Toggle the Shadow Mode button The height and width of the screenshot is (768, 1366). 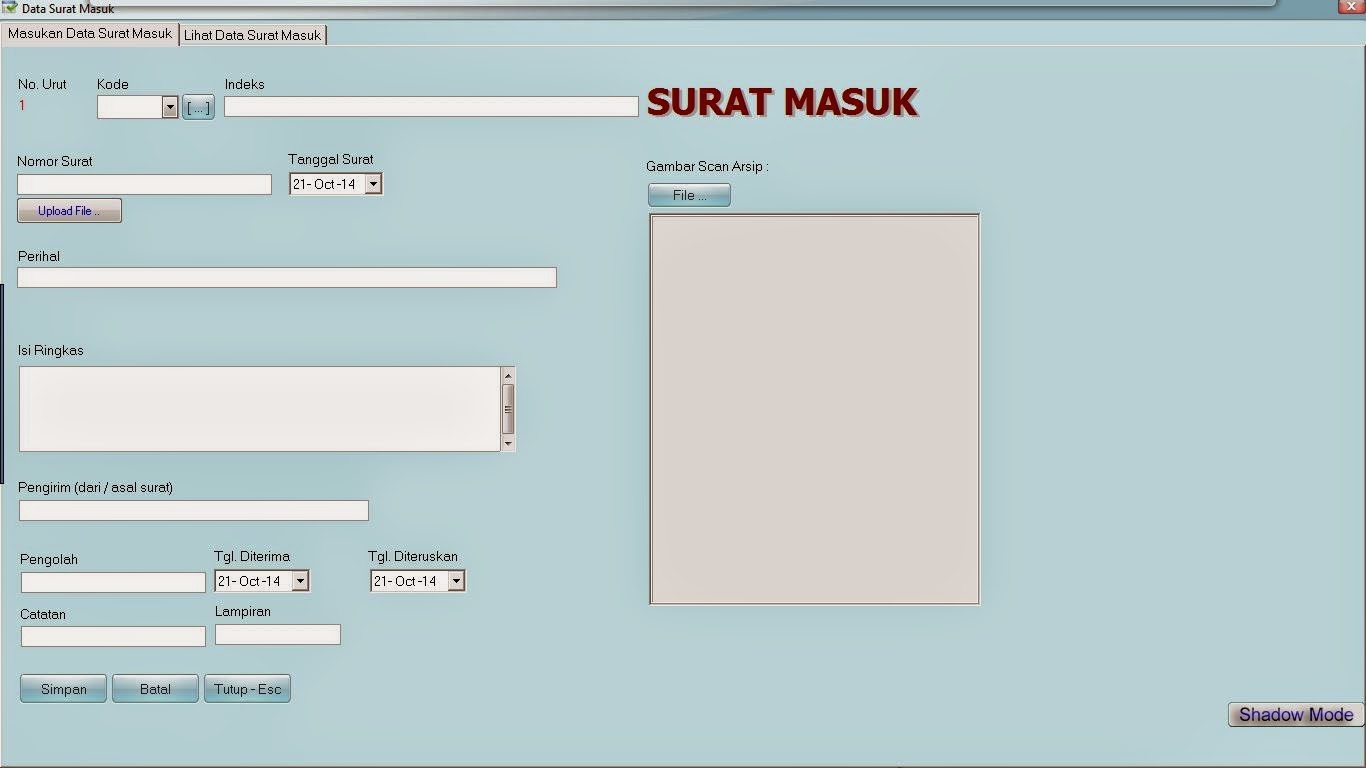coord(1296,714)
